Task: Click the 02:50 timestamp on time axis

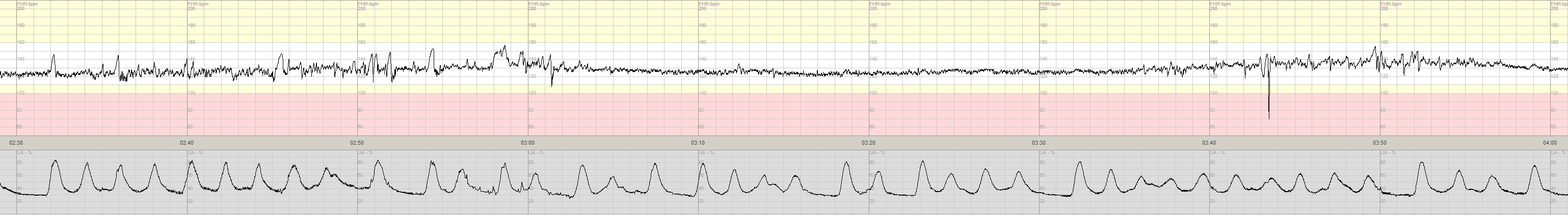Action: point(357,143)
